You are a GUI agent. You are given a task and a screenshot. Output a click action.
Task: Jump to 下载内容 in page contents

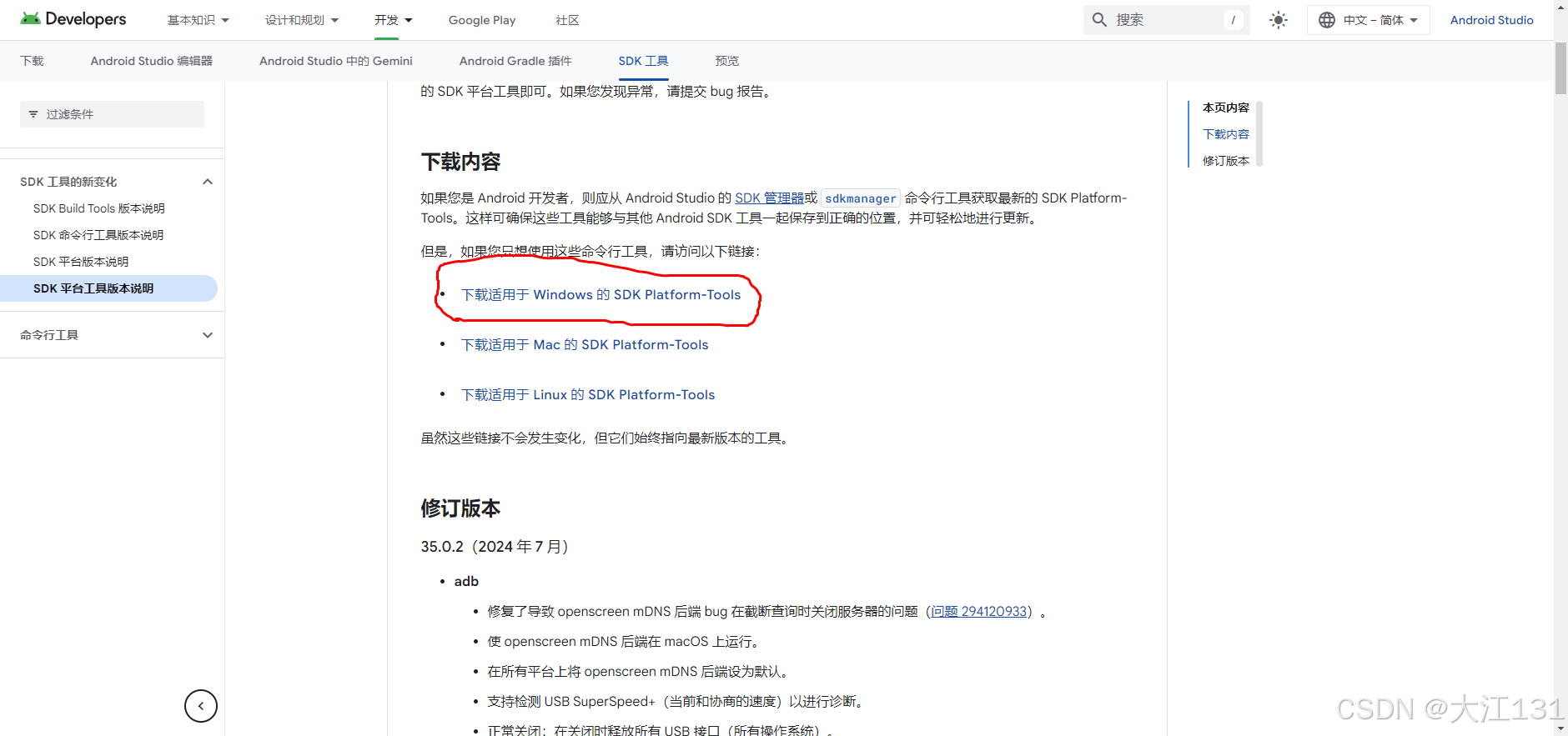[1225, 134]
